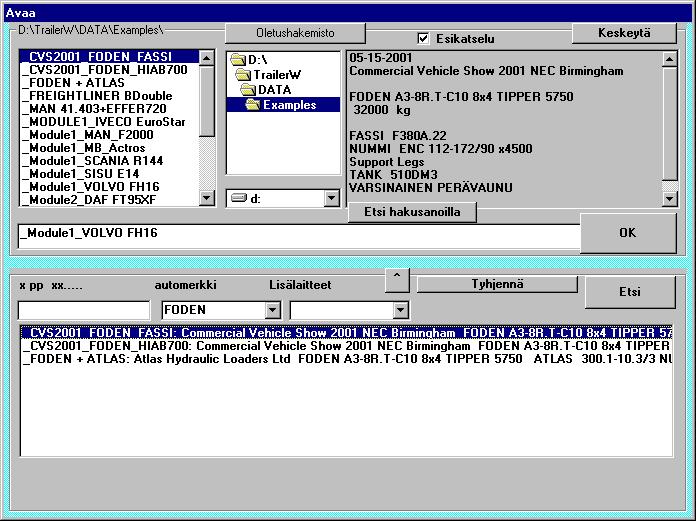696x521 pixels.
Task: Toggle the Esikatselu preview checkbox
Action: (x=423, y=39)
